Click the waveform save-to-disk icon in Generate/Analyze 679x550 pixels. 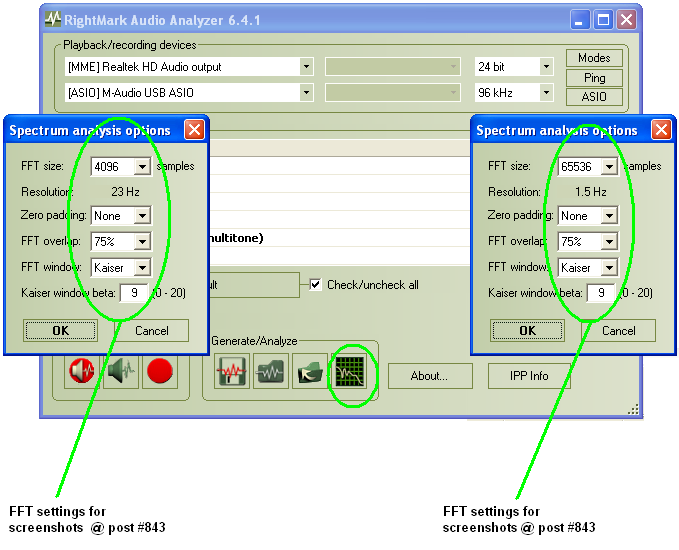click(232, 371)
